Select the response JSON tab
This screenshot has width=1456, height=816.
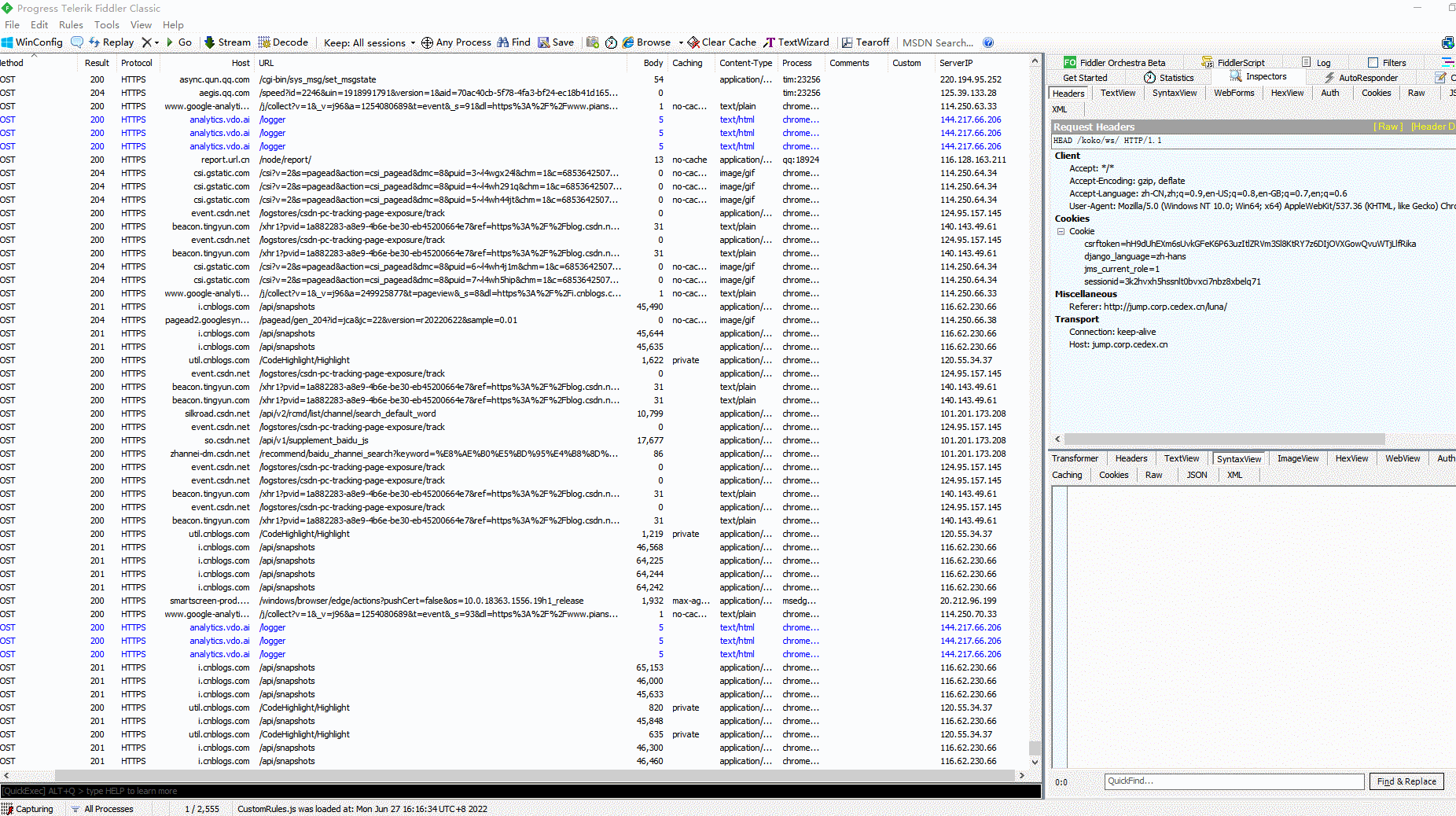1197,475
